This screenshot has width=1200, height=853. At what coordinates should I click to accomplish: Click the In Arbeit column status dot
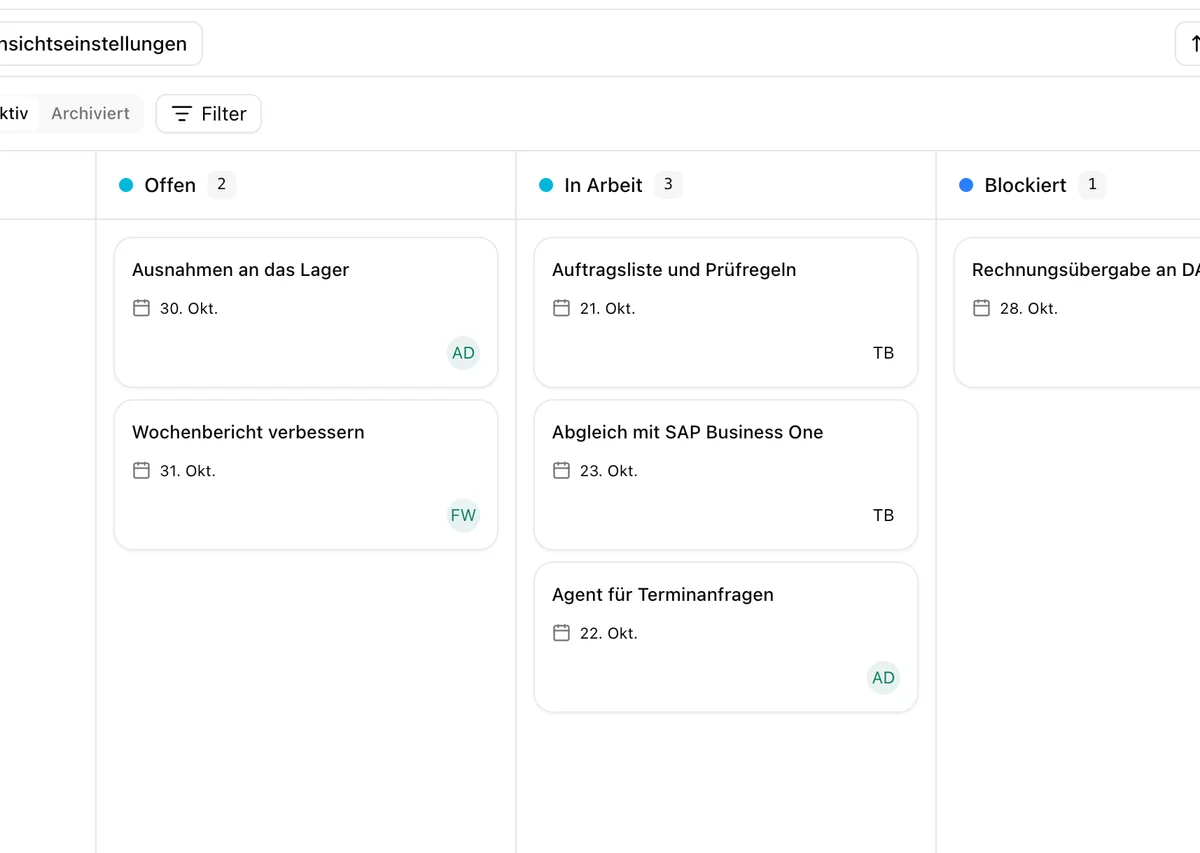[546, 185]
